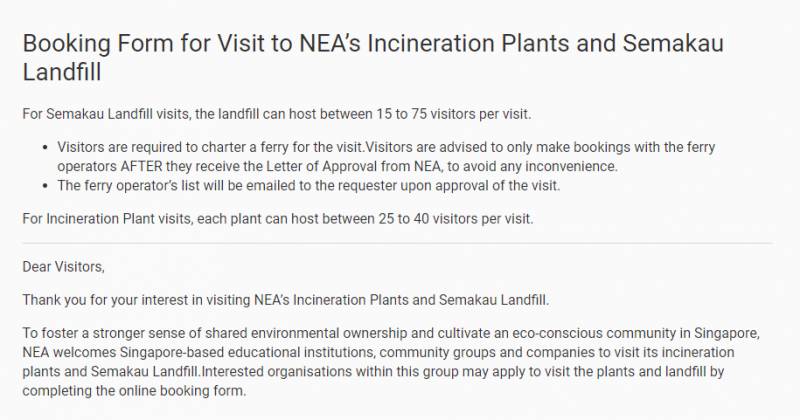This screenshot has width=800, height=420.
Task: Click the horizontal divider line
Action: point(396,243)
